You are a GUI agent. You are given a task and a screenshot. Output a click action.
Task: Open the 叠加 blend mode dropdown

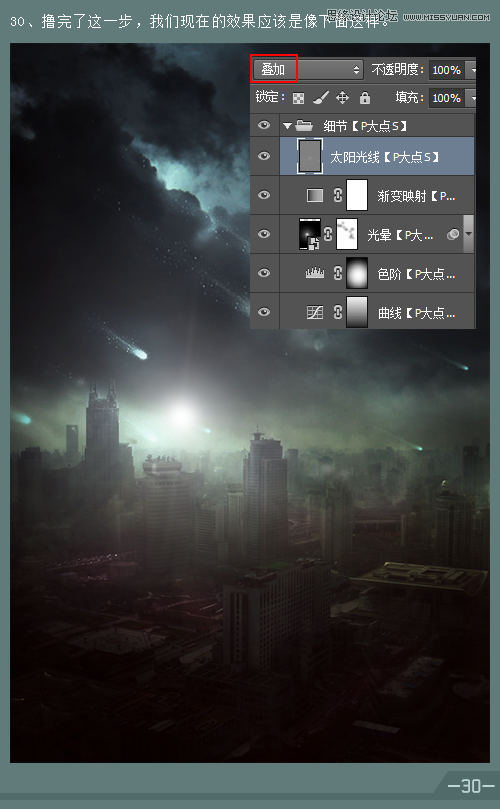click(x=308, y=70)
